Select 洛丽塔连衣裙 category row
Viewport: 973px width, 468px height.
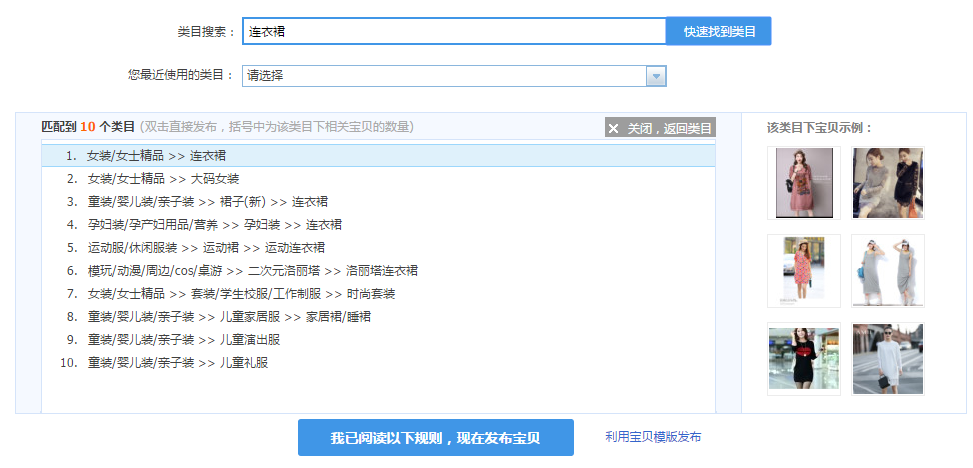tap(252, 271)
